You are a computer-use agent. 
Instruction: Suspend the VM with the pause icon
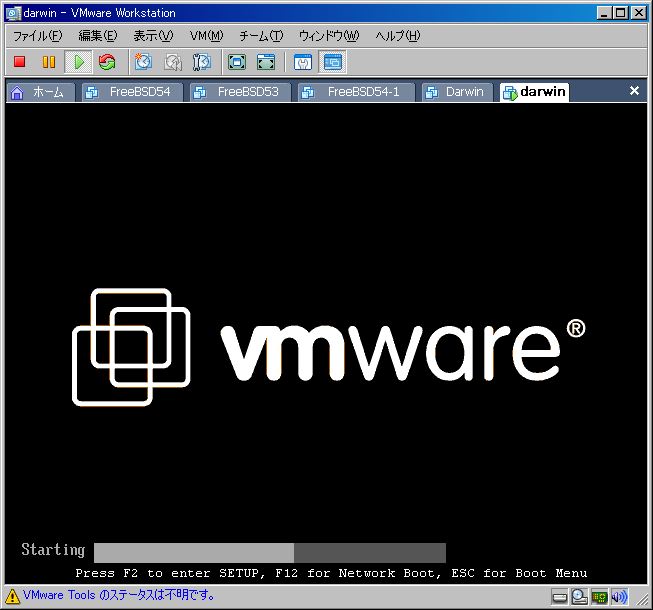coord(49,62)
